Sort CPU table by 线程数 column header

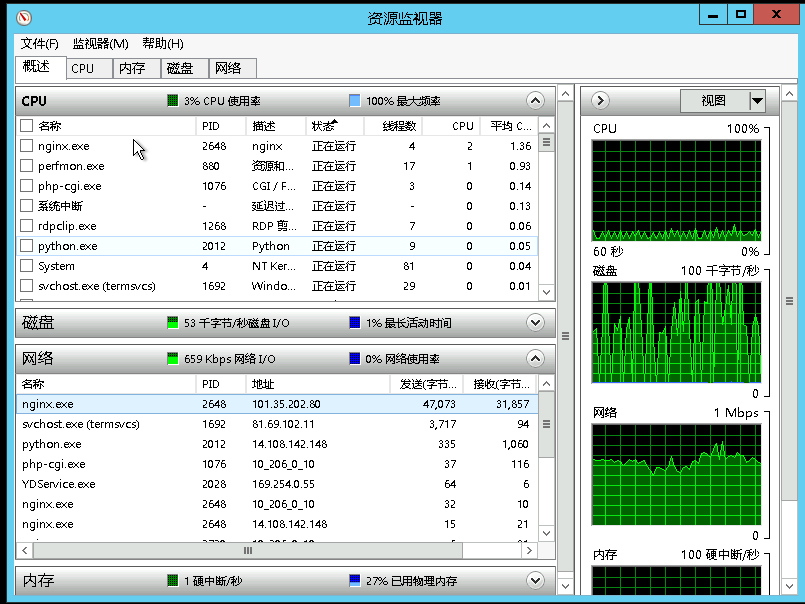click(393, 126)
